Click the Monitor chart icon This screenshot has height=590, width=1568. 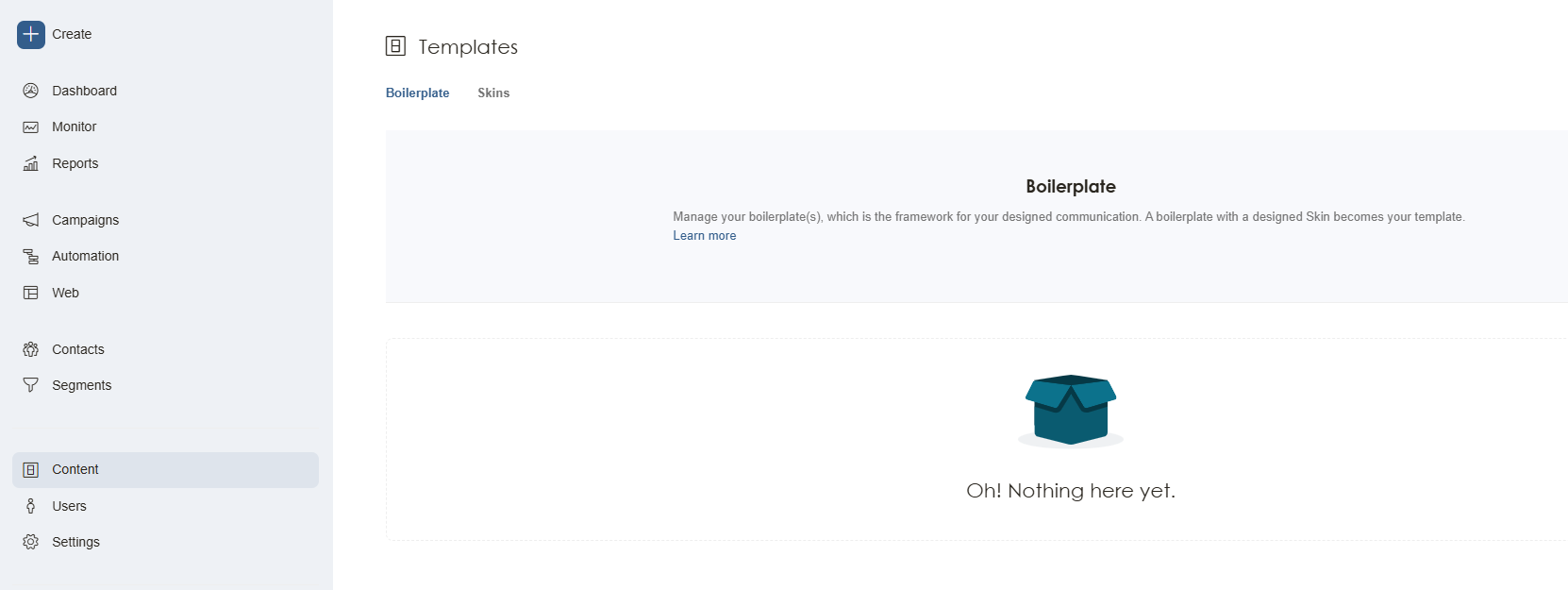[31, 126]
